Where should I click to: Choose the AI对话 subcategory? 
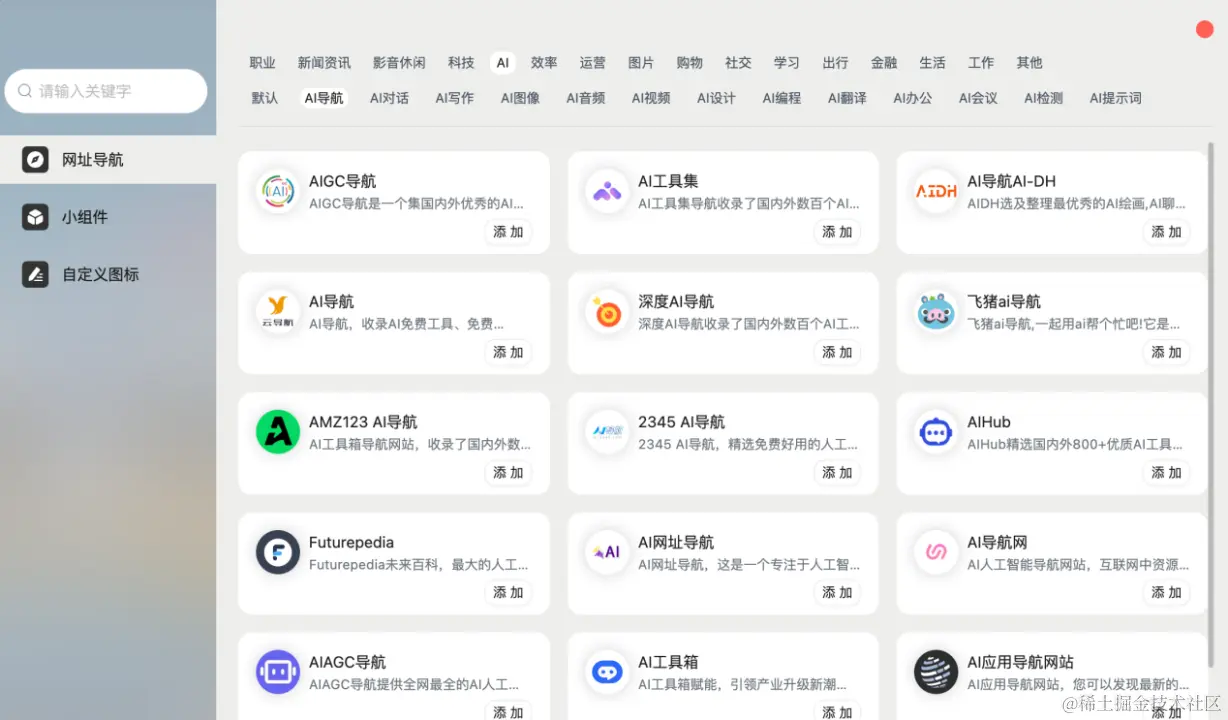pos(389,98)
